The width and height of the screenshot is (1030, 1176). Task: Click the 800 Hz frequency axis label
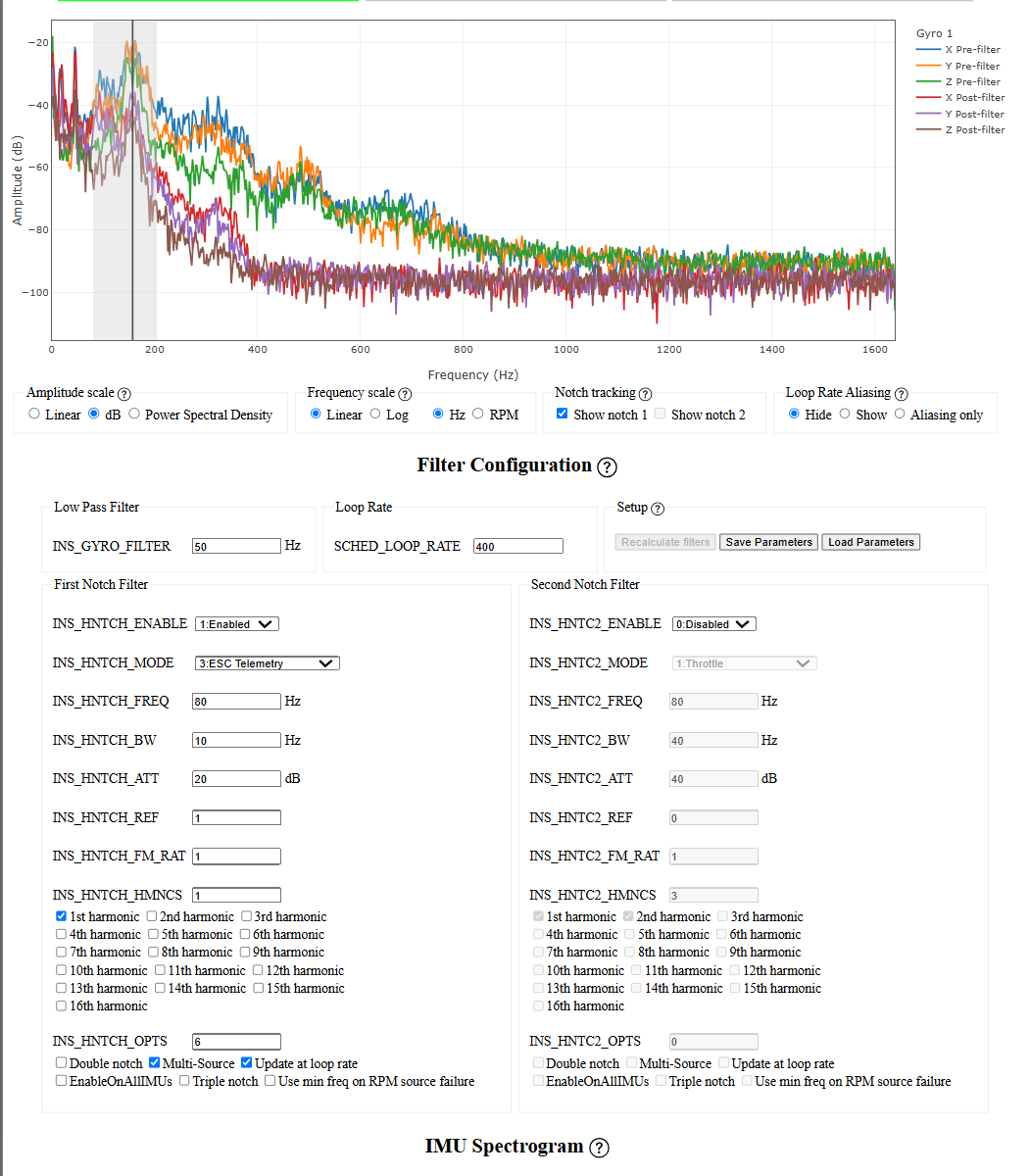464,349
